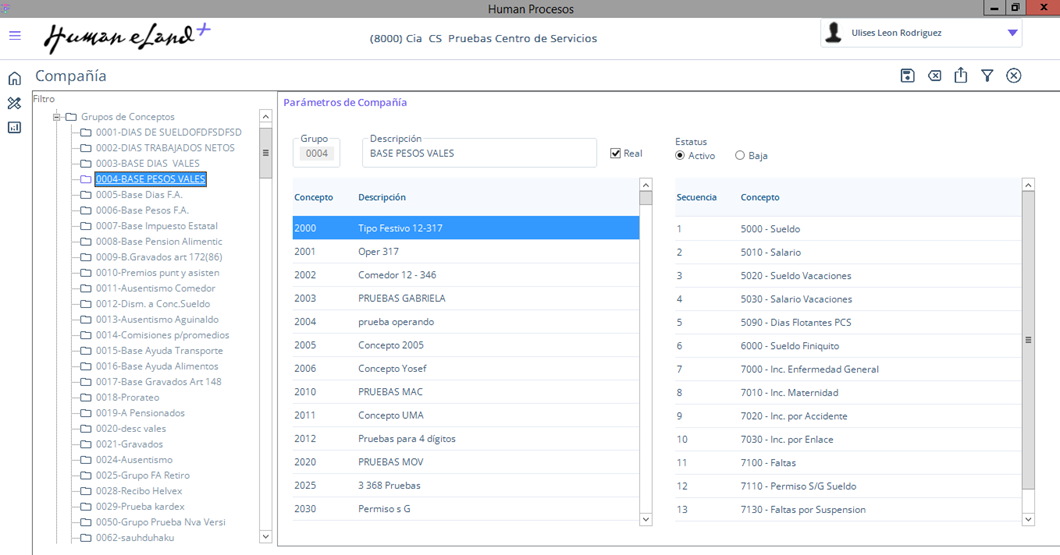The width and height of the screenshot is (1060, 555).
Task: Open the tools sidebar icon
Action: tap(14, 103)
